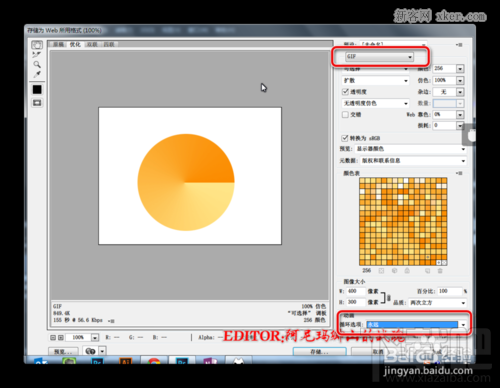The image size is (500, 388).
Task: Select the Zoom magnifier tool
Action: click(37, 64)
